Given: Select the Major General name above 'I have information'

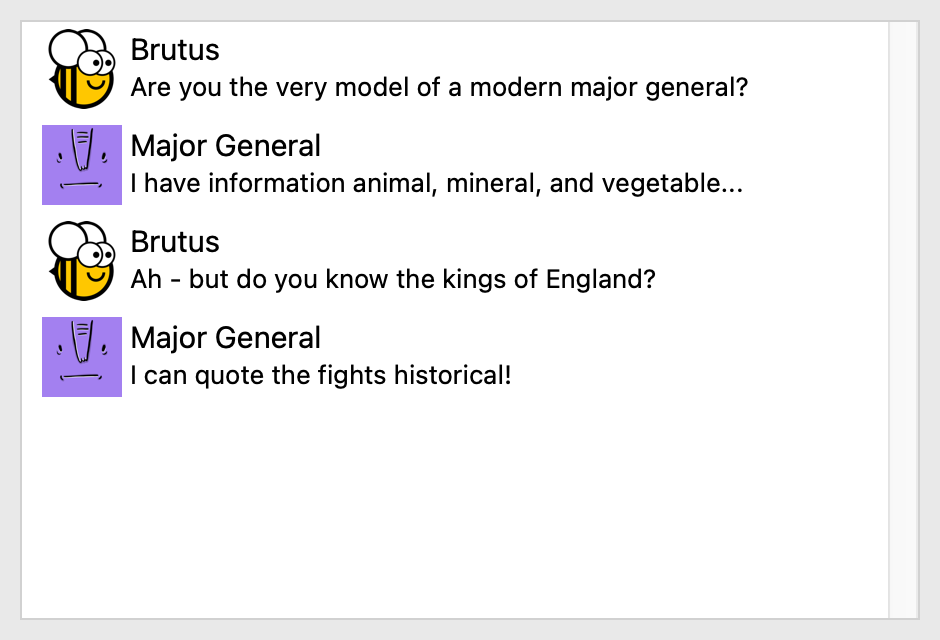Looking at the screenshot, I should point(226,146).
